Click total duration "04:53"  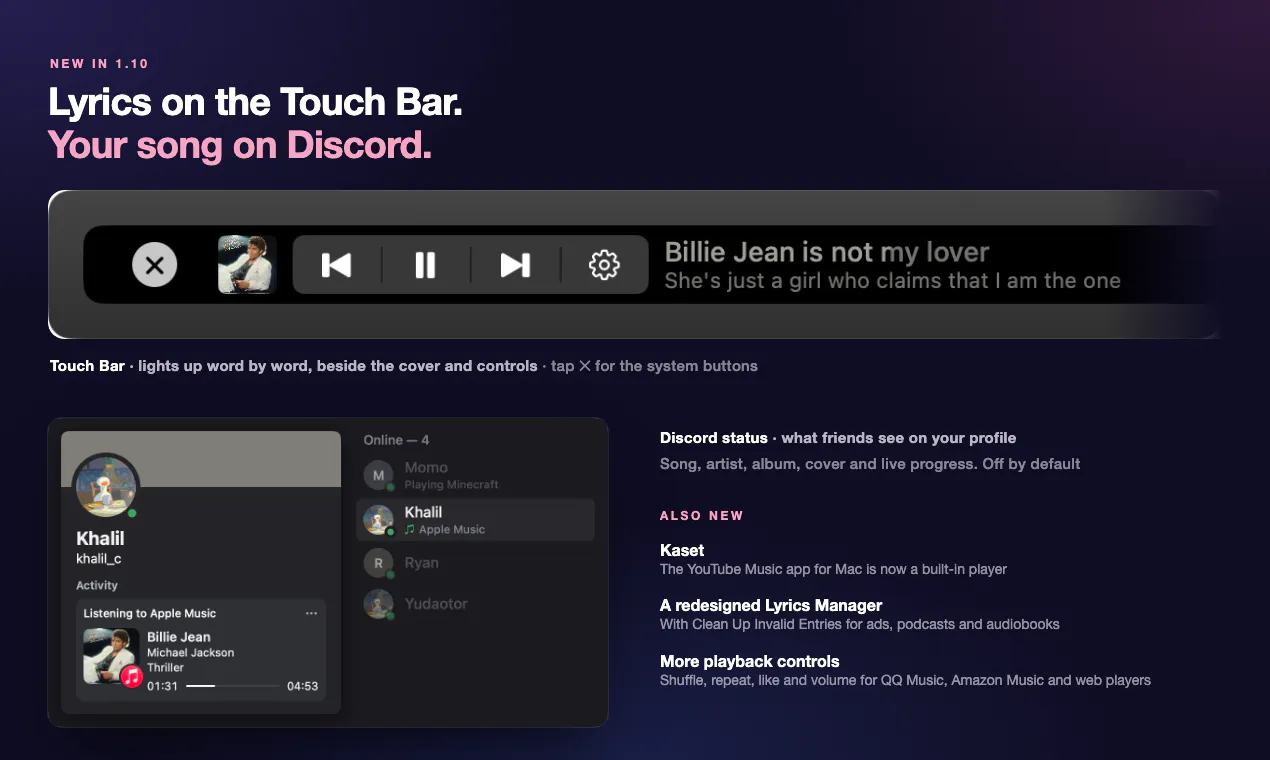point(302,686)
